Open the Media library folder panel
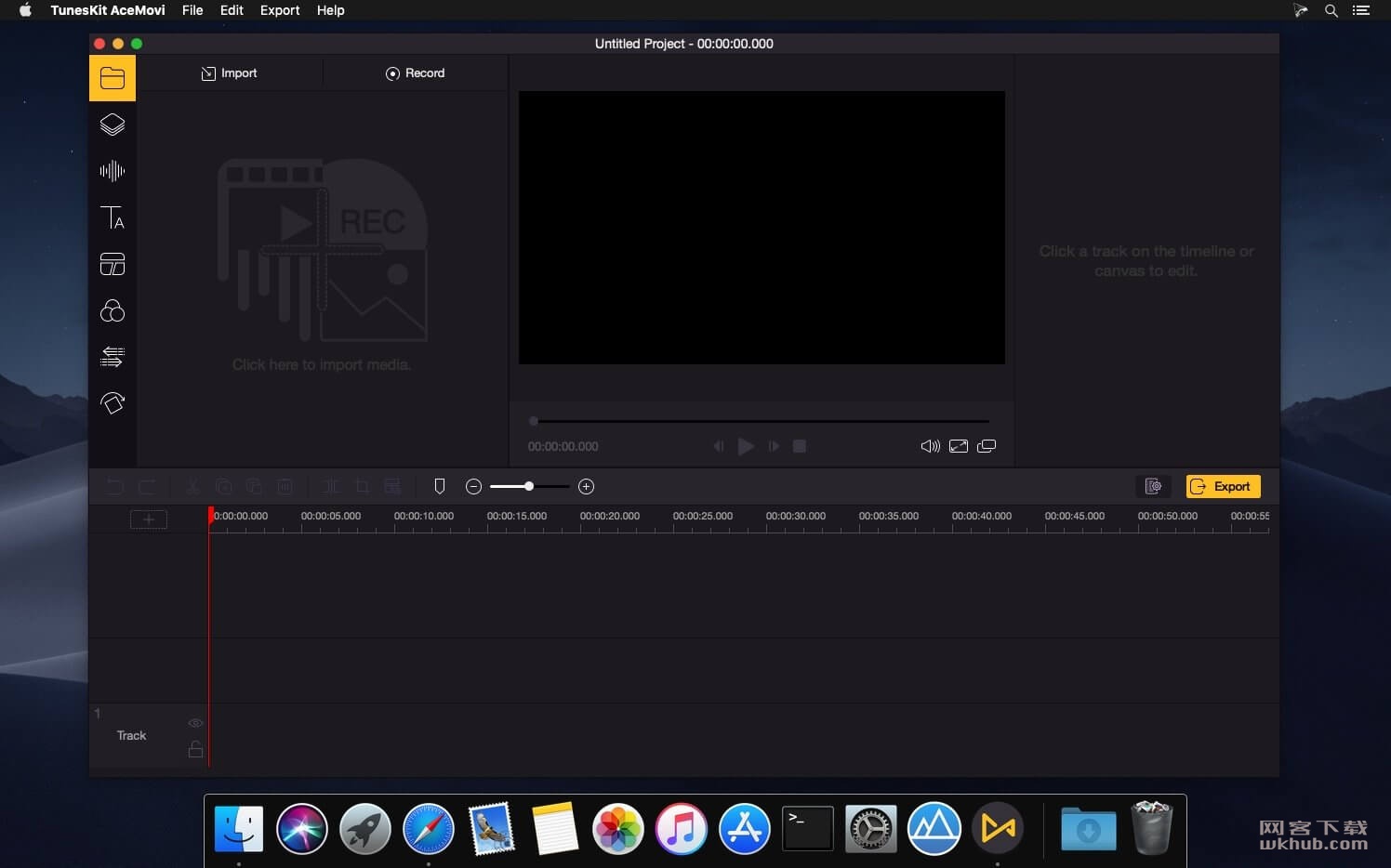1391x868 pixels. pos(113,78)
